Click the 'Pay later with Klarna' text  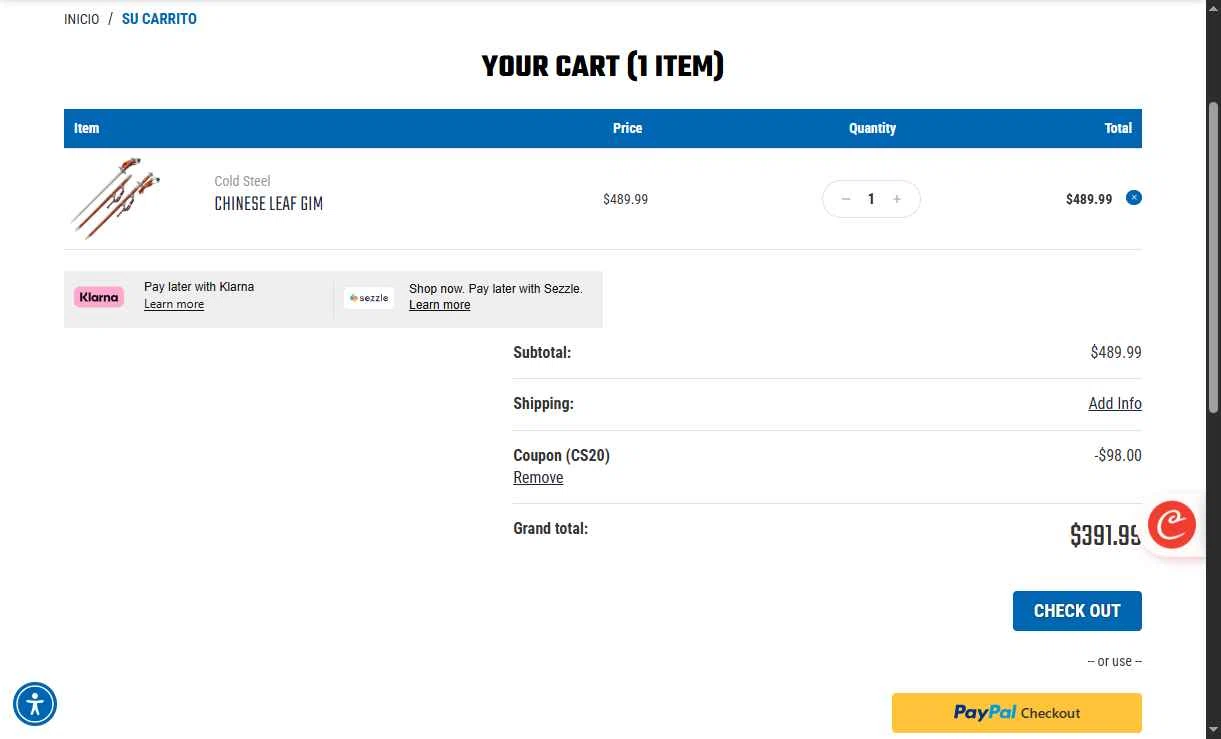coord(199,287)
